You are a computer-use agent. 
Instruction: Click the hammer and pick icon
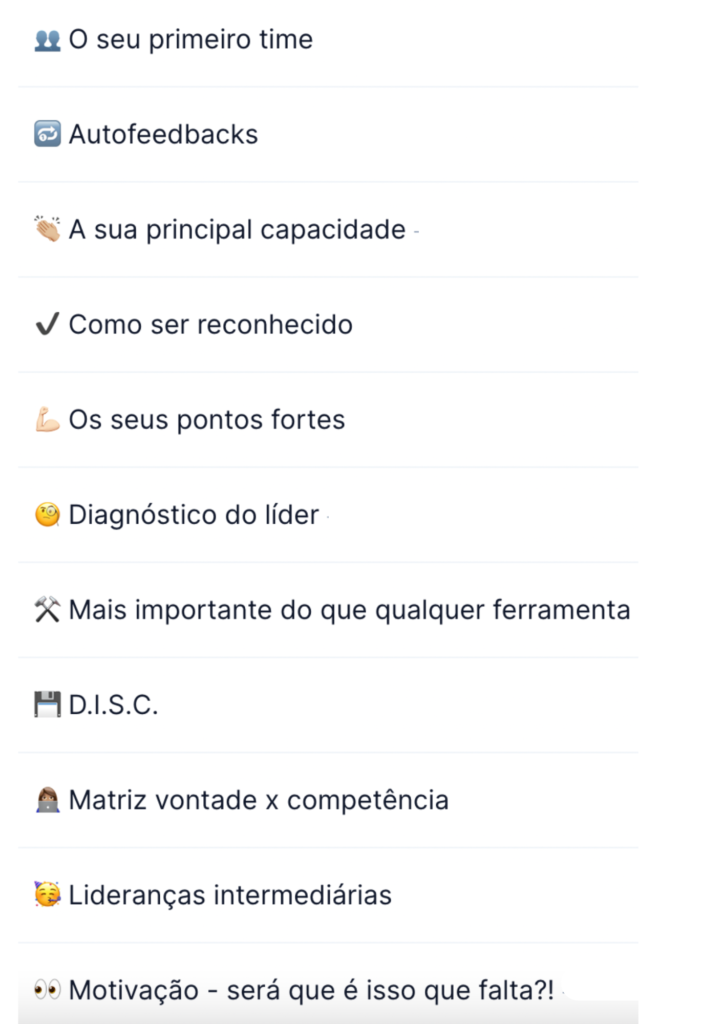coord(47,609)
